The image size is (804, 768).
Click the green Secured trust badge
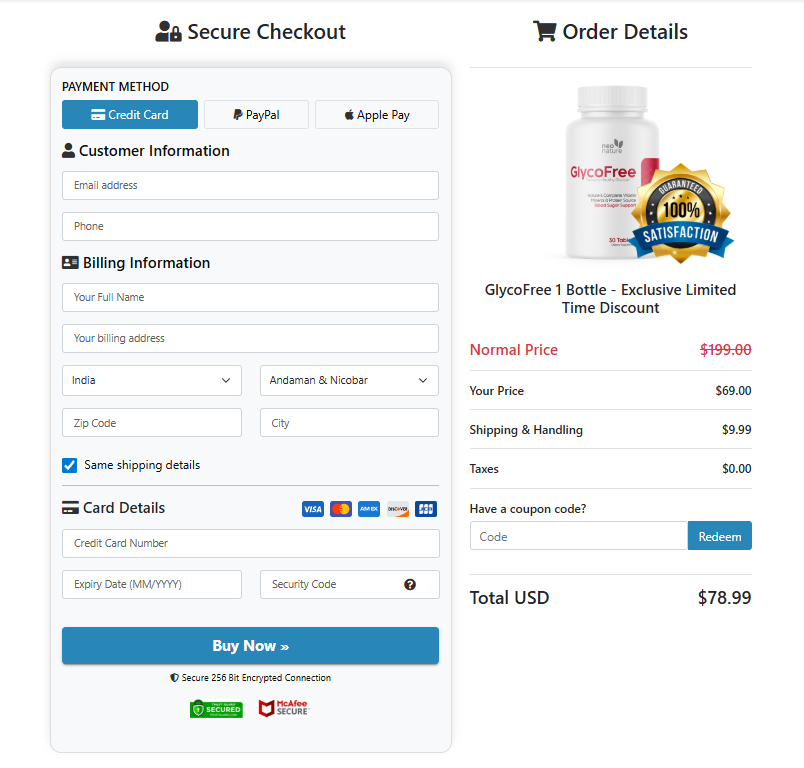(x=216, y=708)
